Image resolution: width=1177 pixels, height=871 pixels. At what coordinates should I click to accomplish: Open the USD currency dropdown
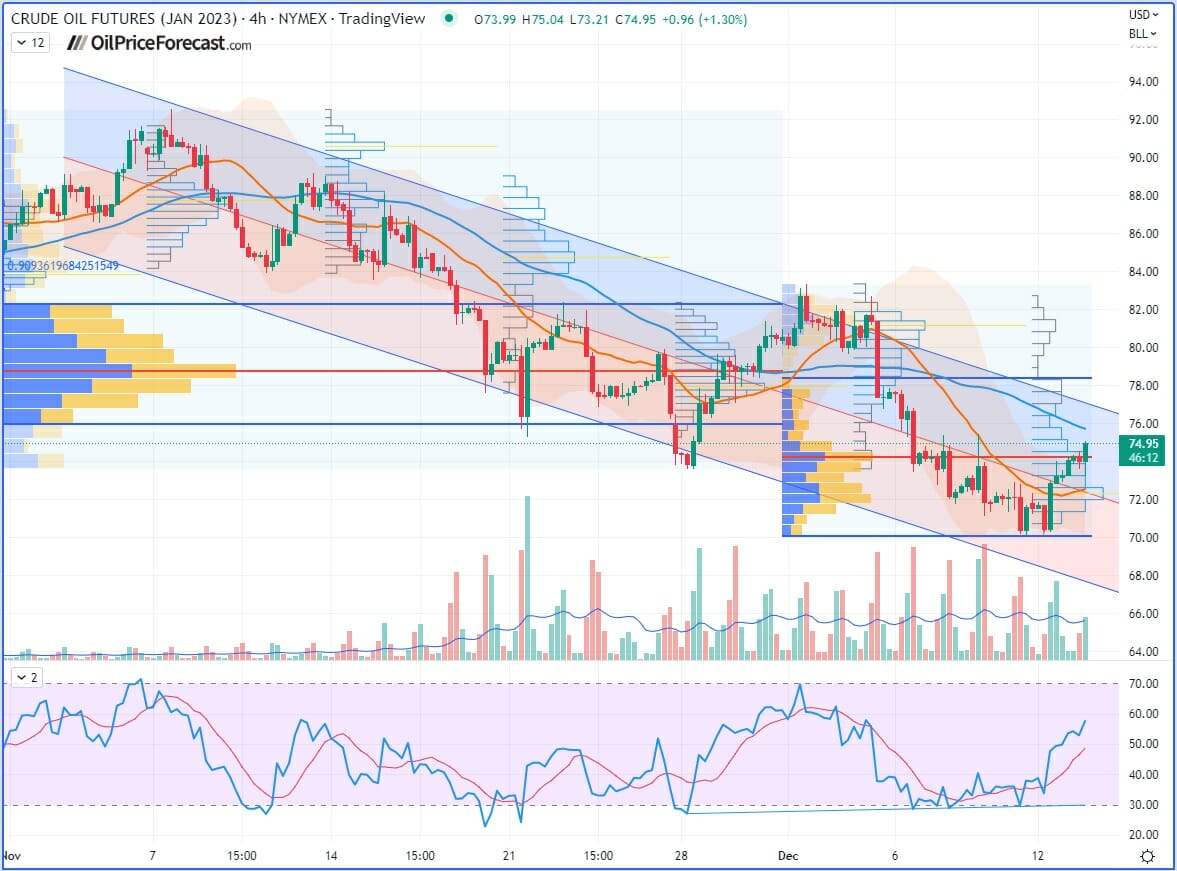coord(1143,15)
